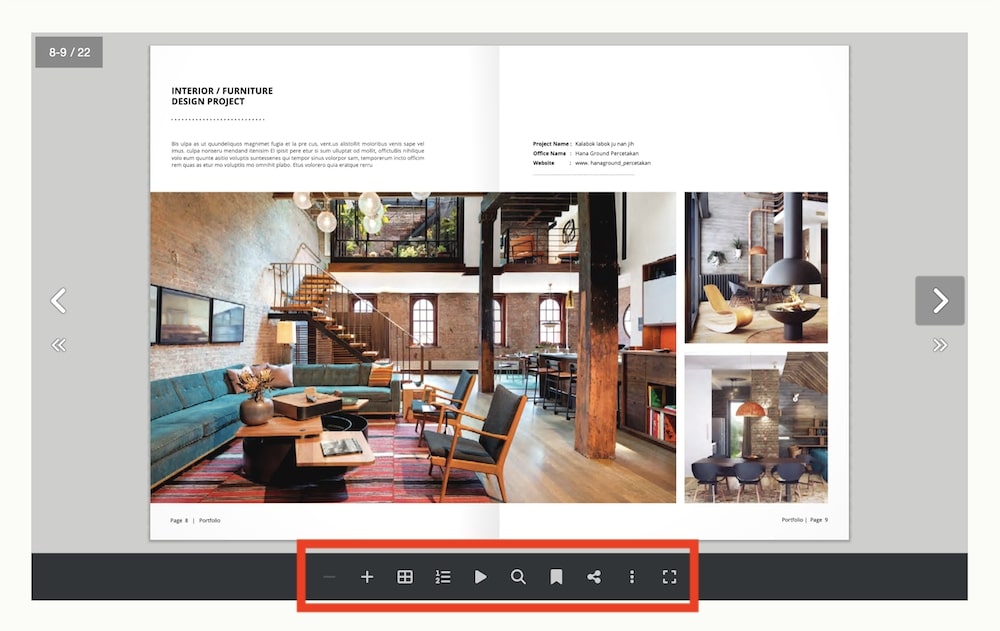Open the search tool
This screenshot has width=1000, height=631.
[x=519, y=577]
